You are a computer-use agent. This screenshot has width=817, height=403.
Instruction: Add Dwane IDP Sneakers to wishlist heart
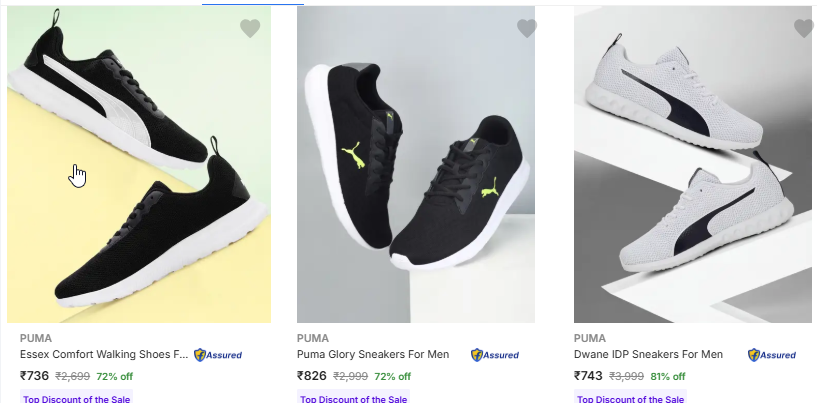pos(804,29)
